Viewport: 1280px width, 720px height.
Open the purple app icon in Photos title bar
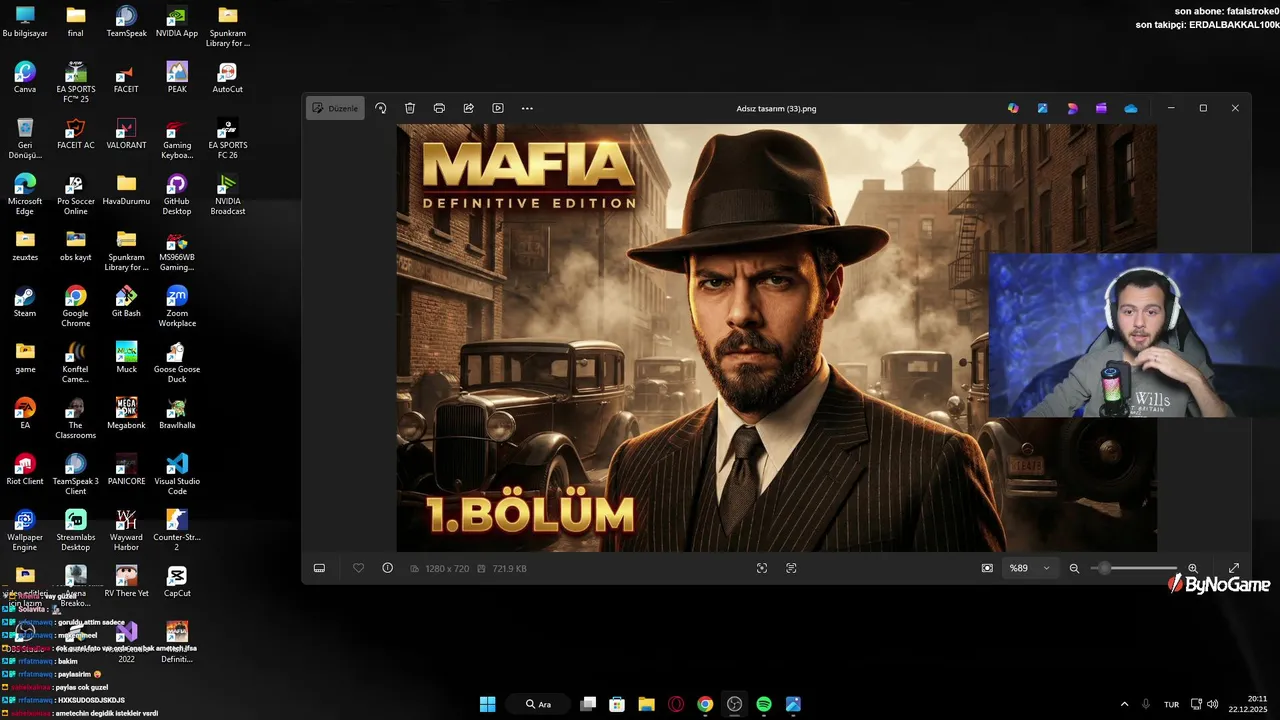(x=1101, y=108)
